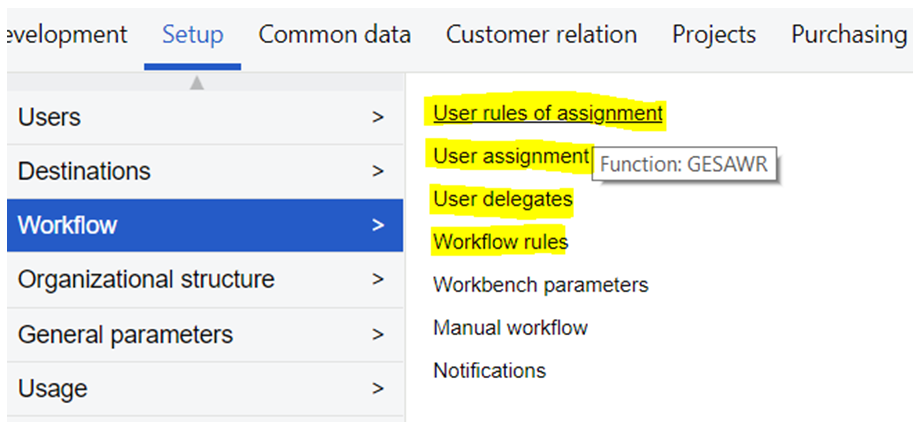Expand the chevron beside Usage
Screen dimensions: 923x427
click(x=377, y=388)
